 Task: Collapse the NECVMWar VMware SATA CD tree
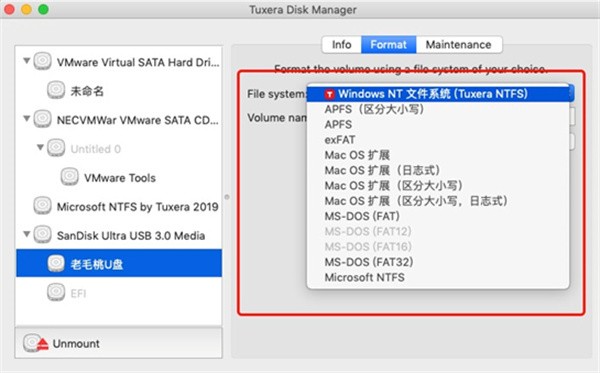tap(26, 119)
